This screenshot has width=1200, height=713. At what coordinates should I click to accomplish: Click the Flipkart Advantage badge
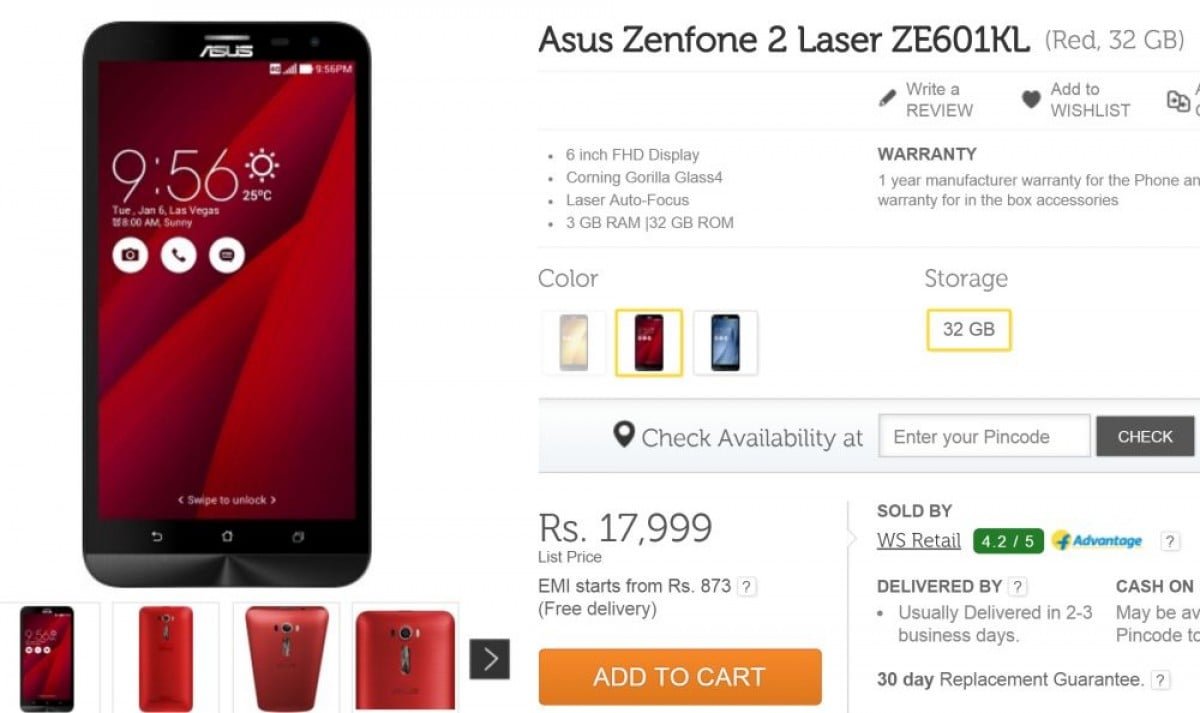pos(1097,541)
